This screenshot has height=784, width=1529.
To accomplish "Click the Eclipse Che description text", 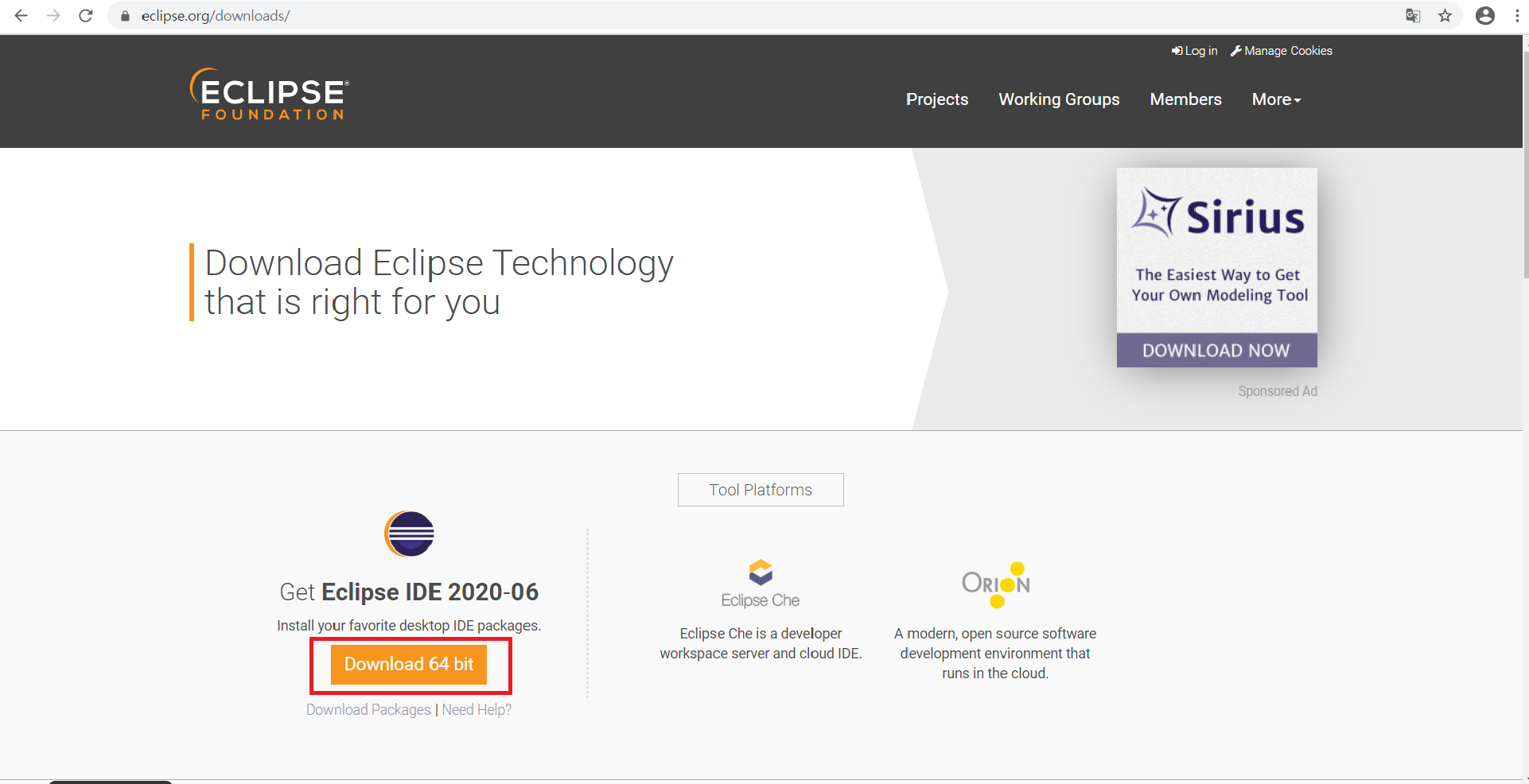I will coord(761,643).
